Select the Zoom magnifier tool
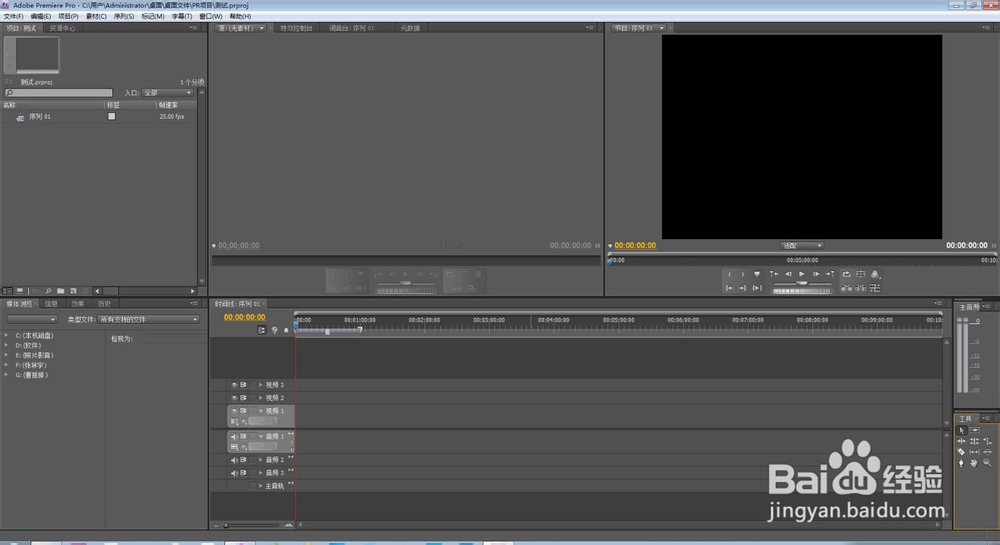 coord(987,463)
